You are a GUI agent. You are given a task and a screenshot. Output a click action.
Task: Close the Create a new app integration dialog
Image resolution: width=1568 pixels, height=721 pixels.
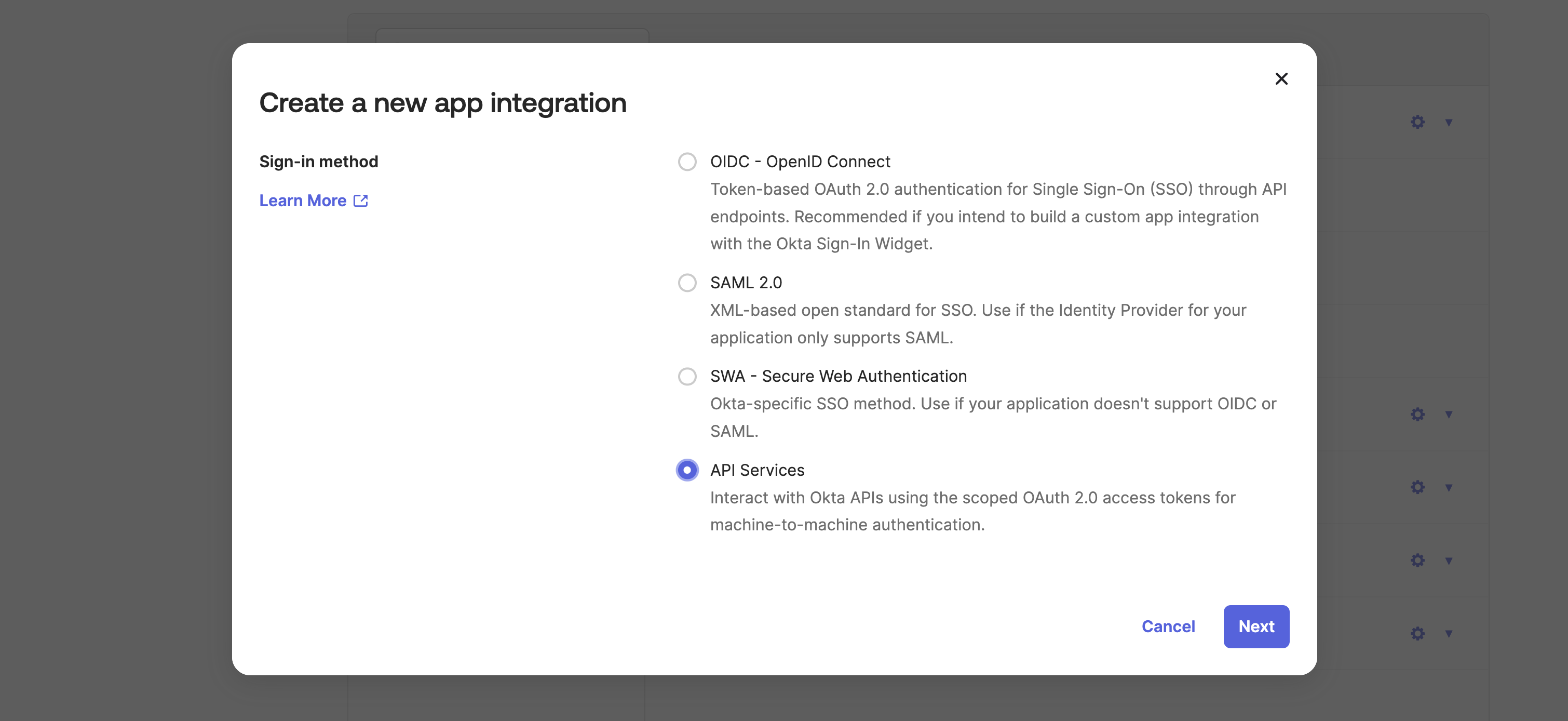(1281, 78)
